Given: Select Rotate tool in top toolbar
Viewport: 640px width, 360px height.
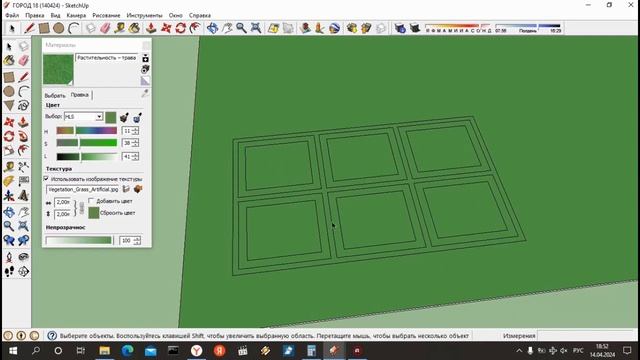Looking at the screenshot, I should pyautogui.click(x=180, y=28).
